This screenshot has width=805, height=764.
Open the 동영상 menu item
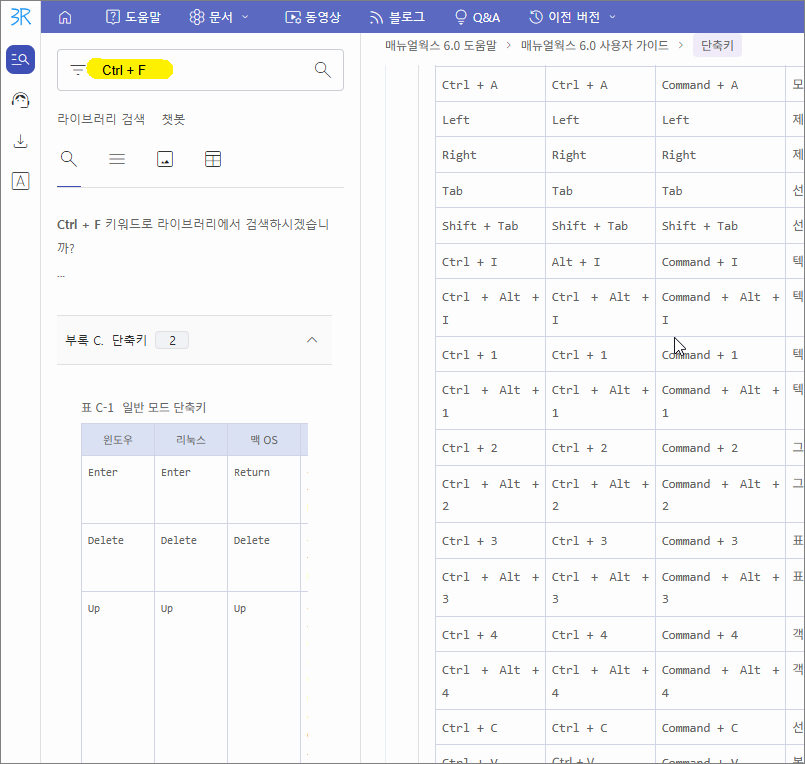(x=314, y=17)
